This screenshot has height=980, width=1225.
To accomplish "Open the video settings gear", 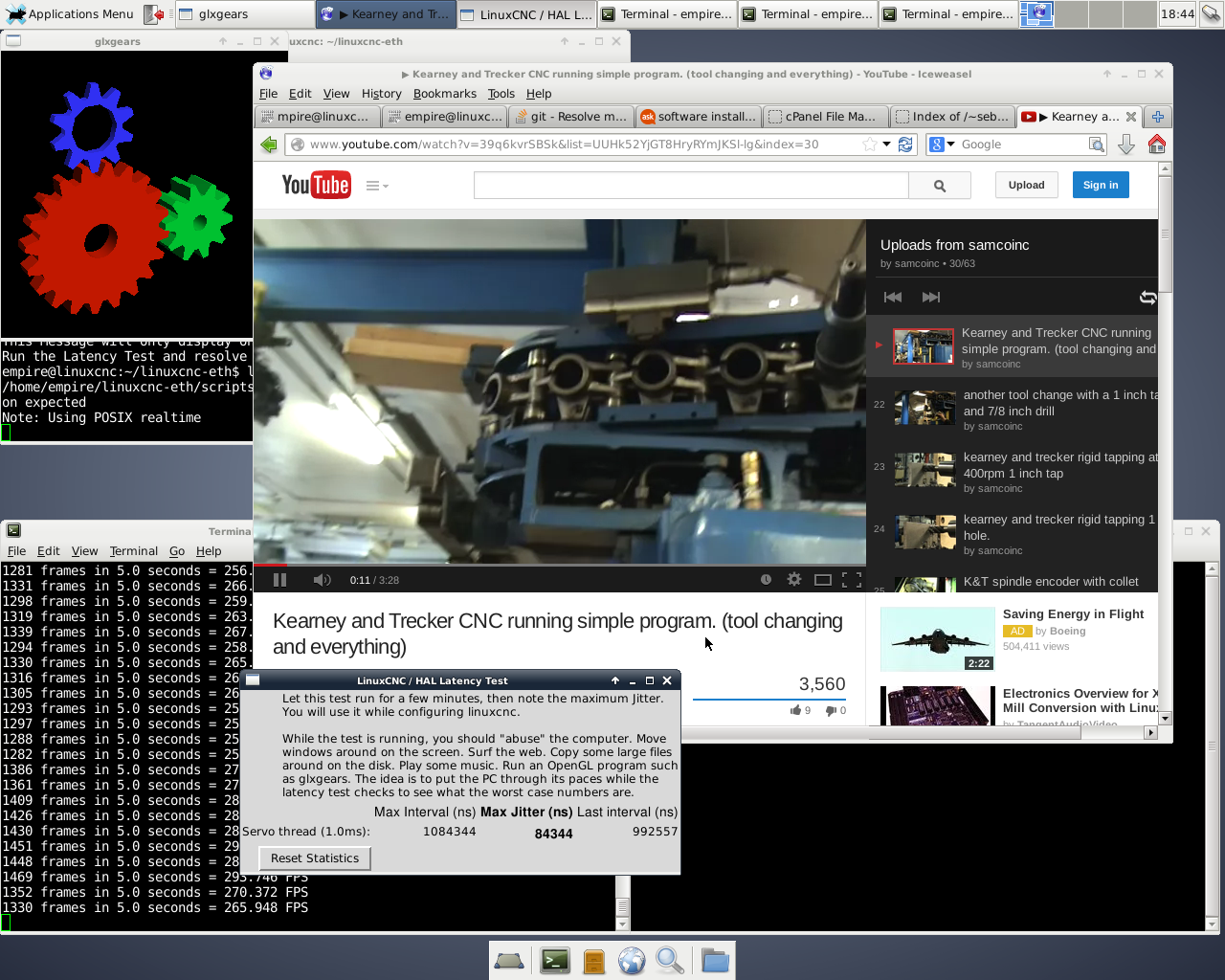I will 793,580.
